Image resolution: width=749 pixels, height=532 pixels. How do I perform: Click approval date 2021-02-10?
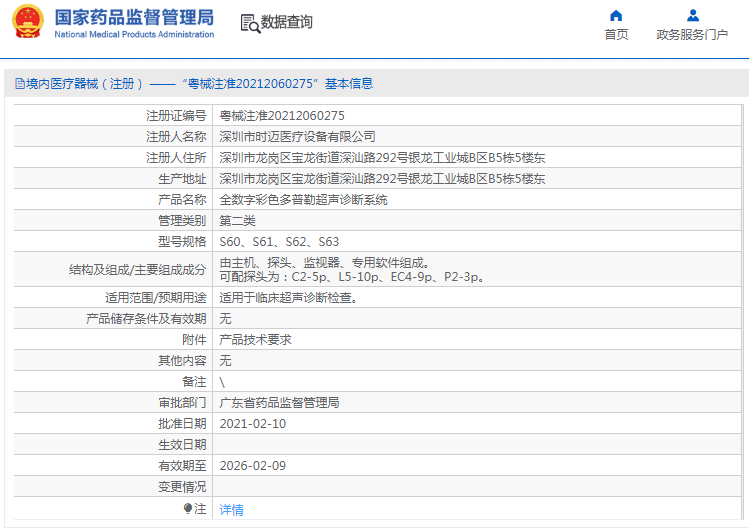[253, 424]
